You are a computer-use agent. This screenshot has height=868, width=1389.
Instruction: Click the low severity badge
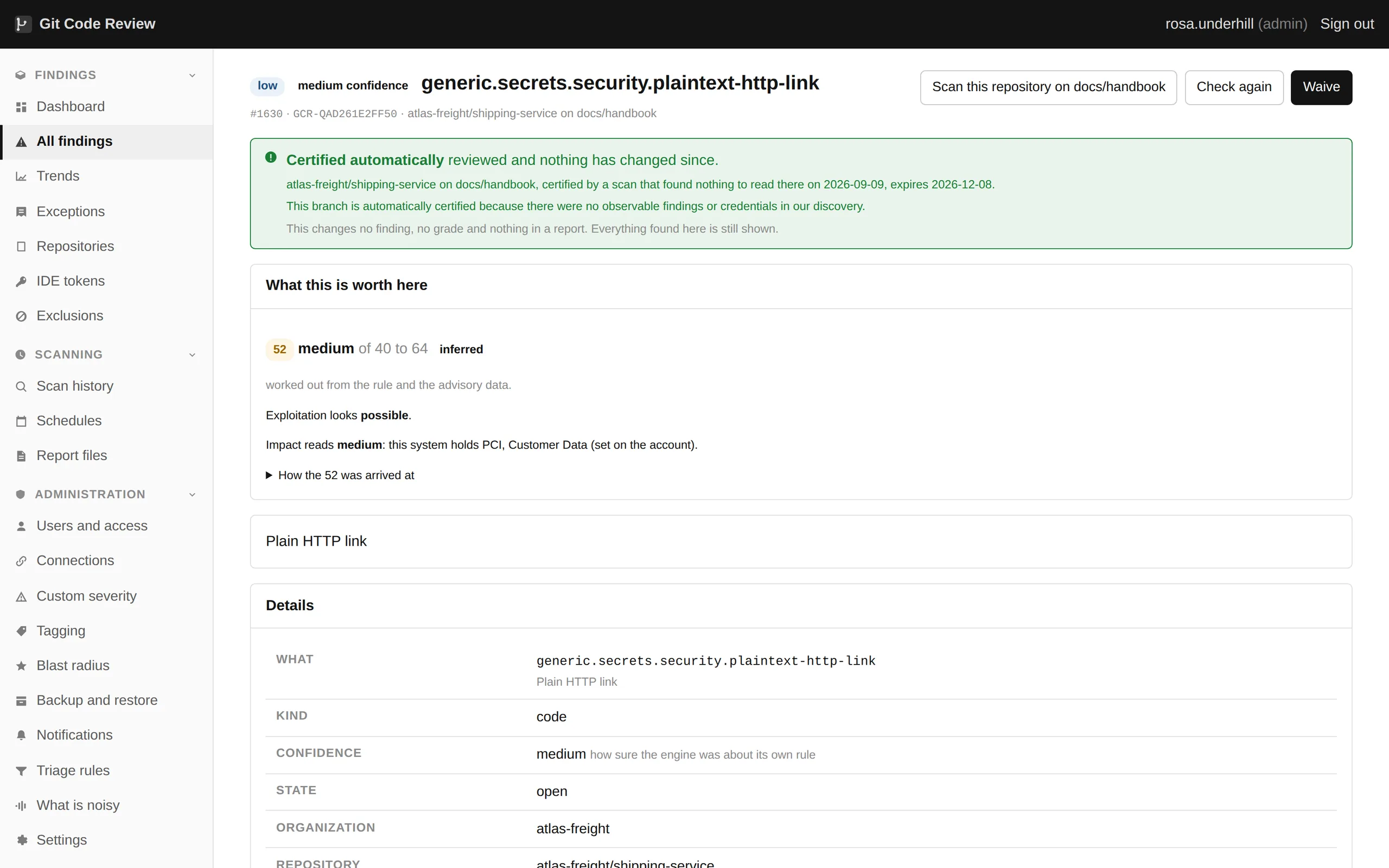click(267, 86)
